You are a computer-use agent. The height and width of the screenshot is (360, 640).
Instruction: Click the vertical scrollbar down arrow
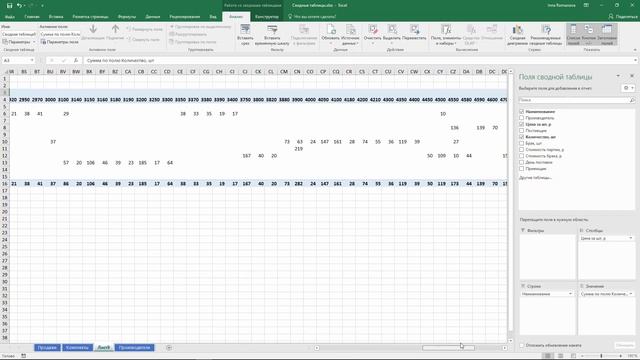point(510,340)
